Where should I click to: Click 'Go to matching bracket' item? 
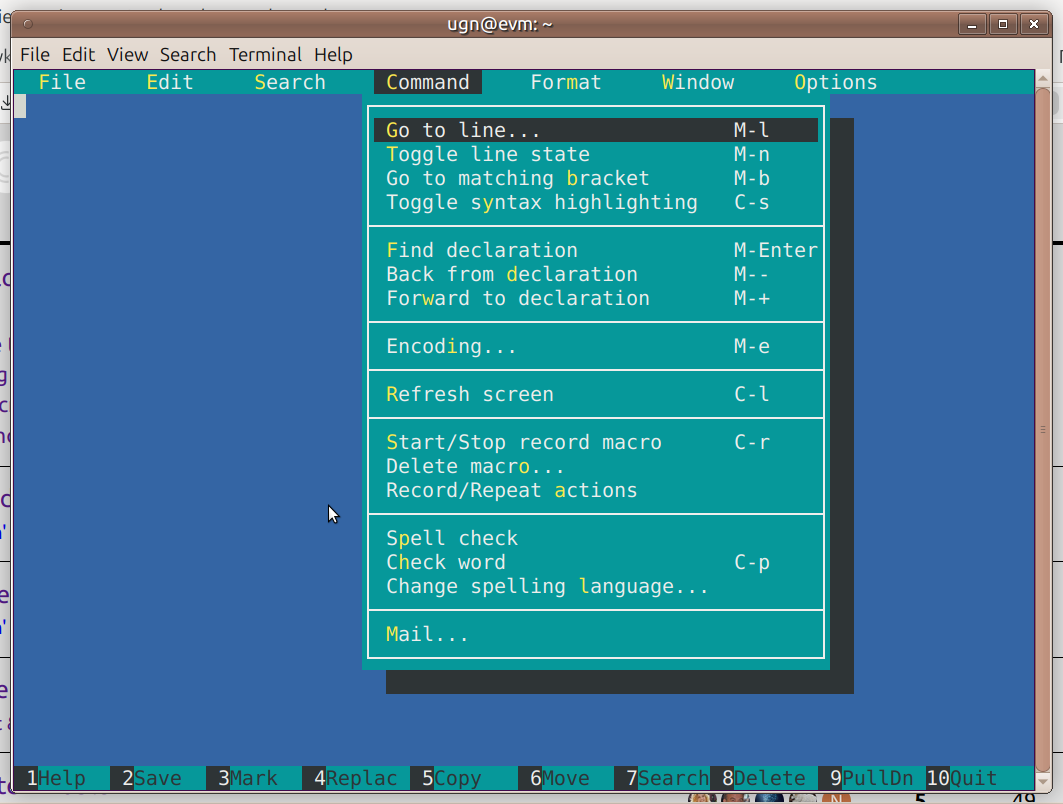point(517,179)
